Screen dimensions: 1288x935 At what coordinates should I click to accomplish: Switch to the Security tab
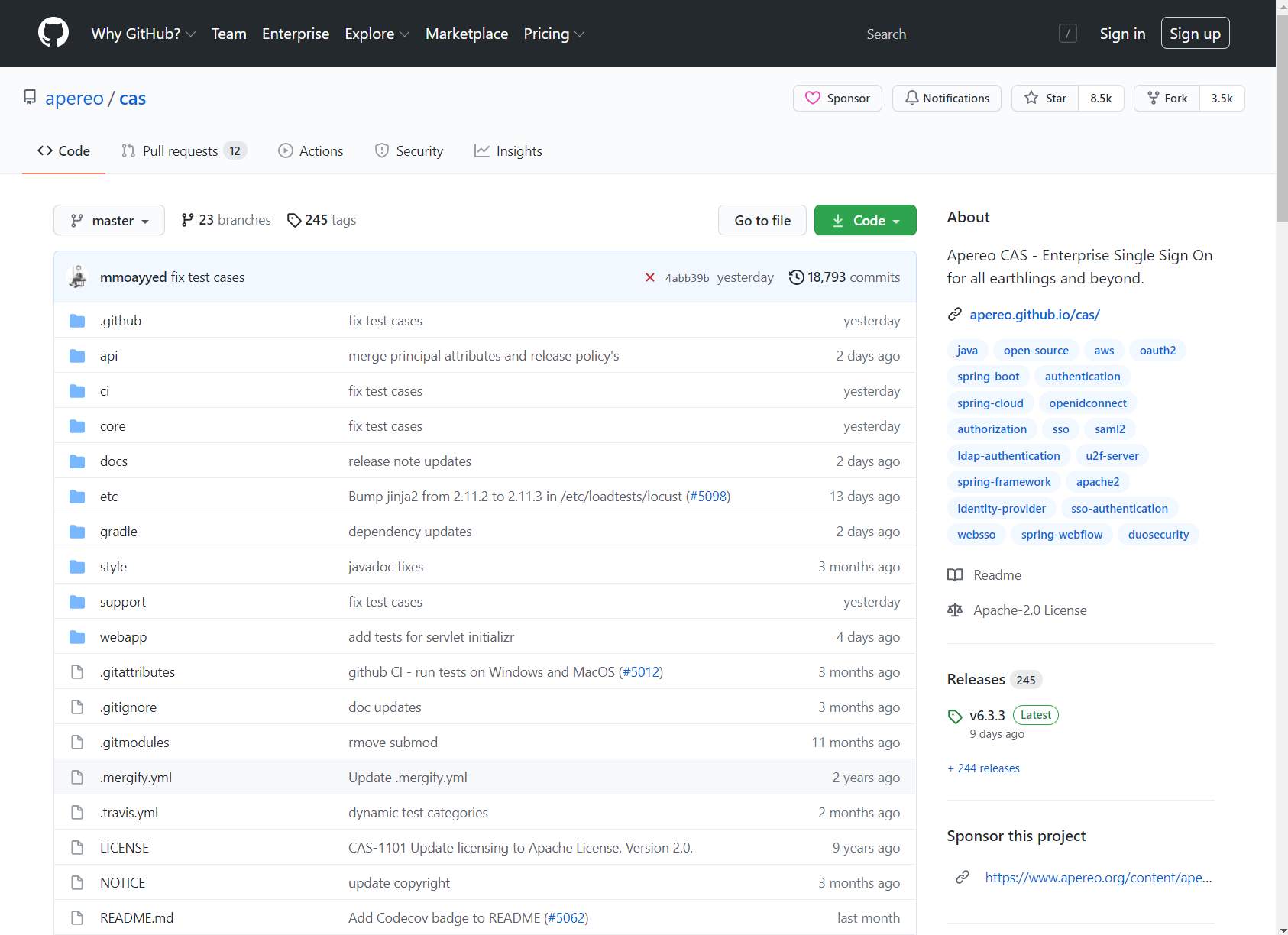coord(409,151)
